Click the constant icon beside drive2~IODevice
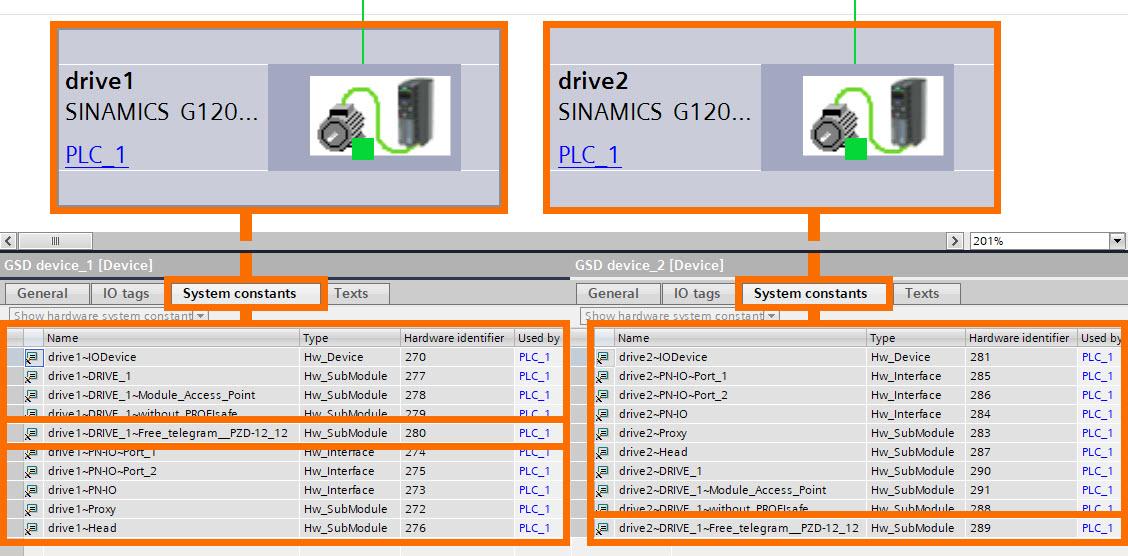 click(x=604, y=357)
